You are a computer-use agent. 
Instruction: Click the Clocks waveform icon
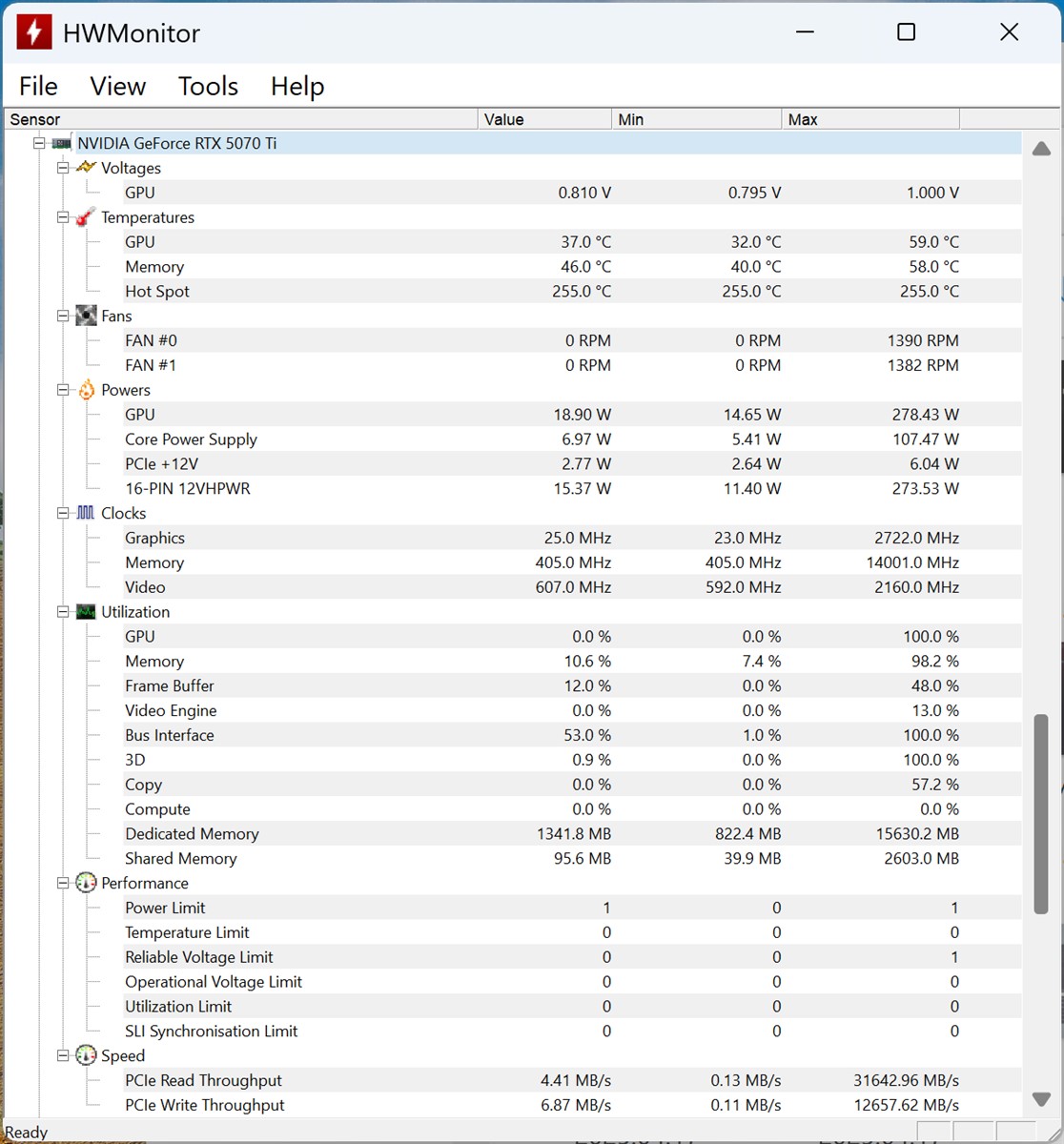point(86,513)
